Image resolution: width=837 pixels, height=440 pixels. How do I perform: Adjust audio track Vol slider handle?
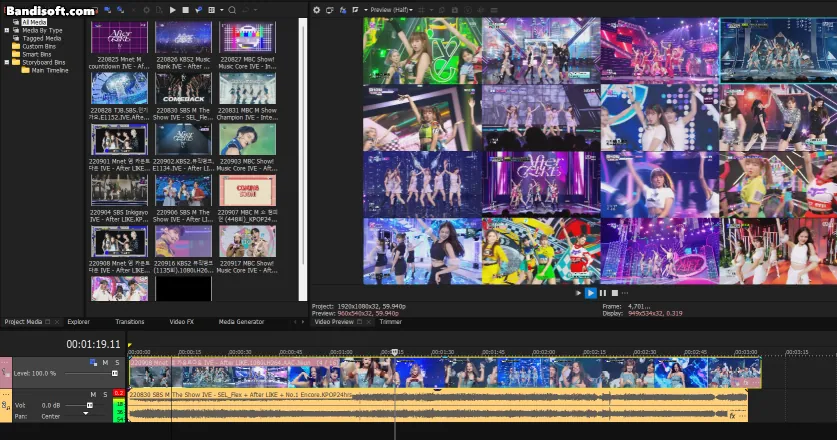pos(90,406)
